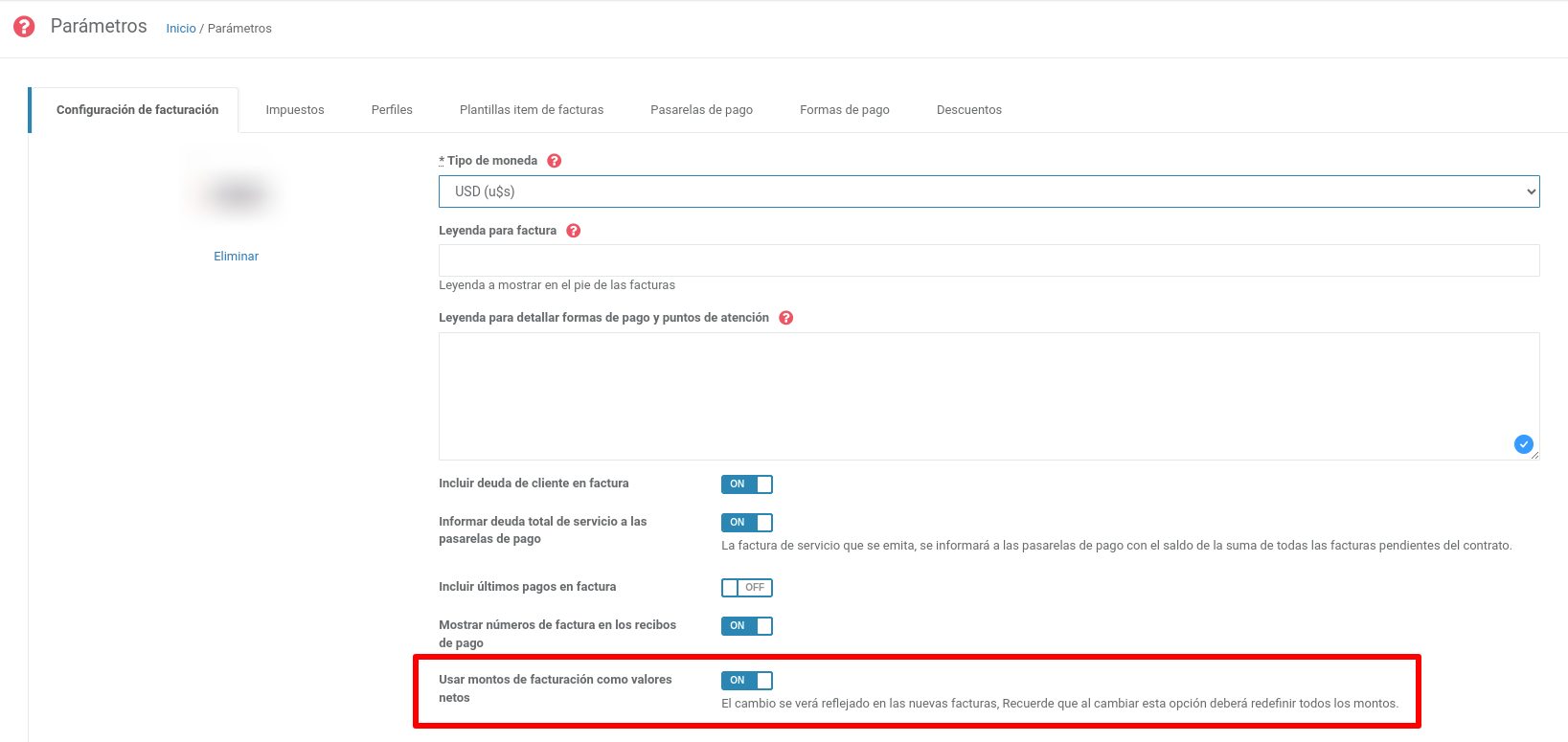This screenshot has width=1568, height=742.
Task: Click the Eliminar link under the logo
Action: 237,257
